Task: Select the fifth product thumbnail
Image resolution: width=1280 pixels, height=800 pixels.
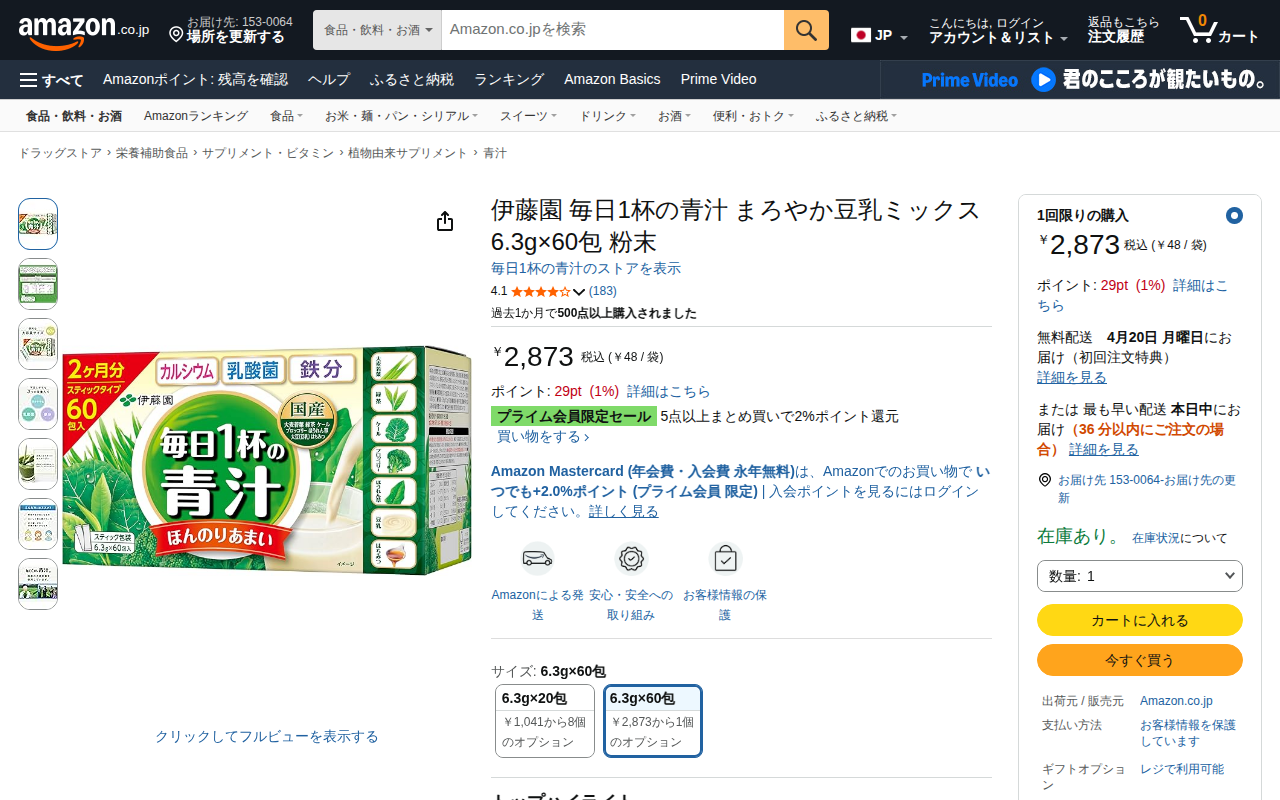Action: click(x=38, y=464)
